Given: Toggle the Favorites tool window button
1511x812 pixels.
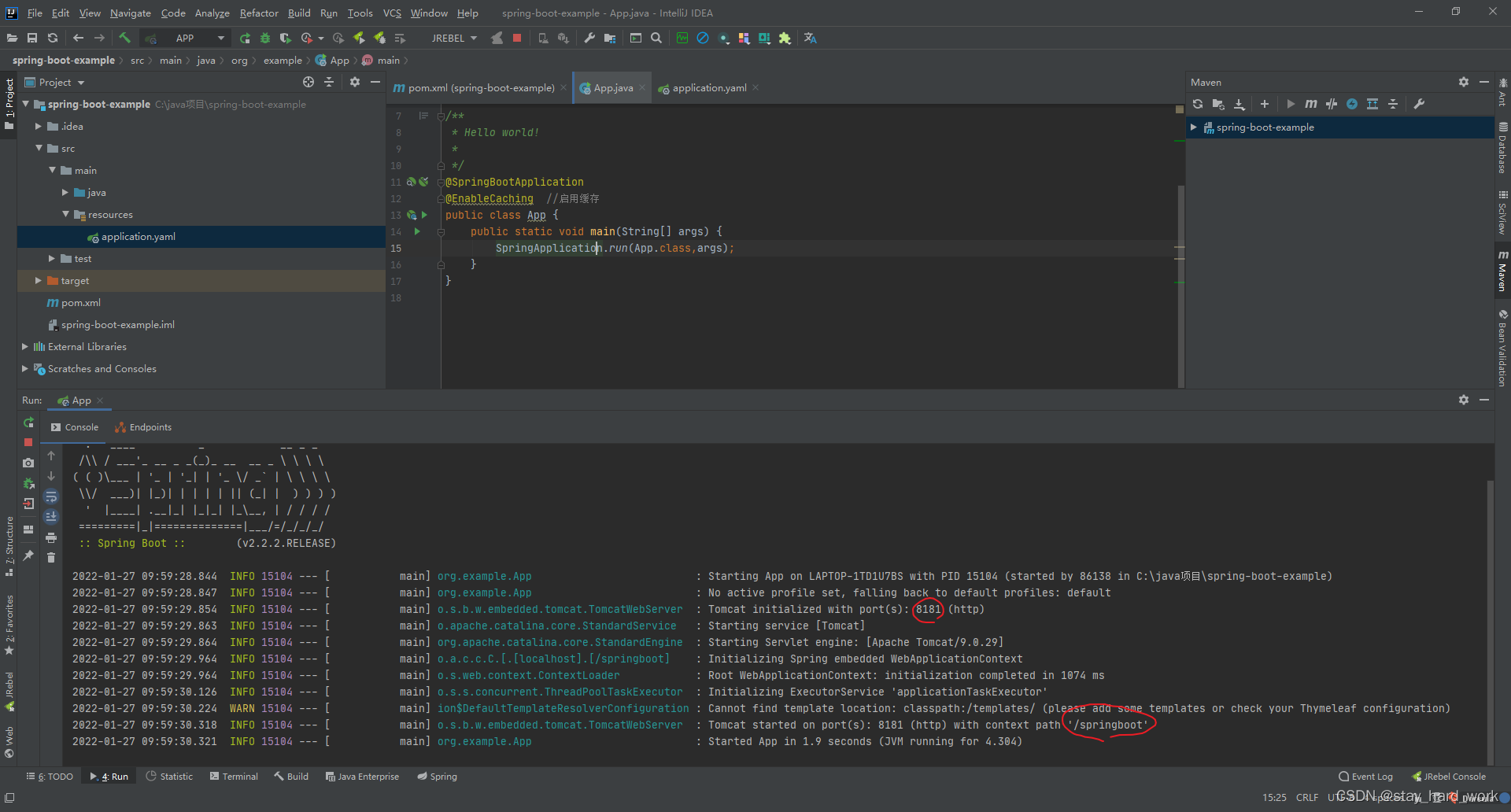Looking at the screenshot, I should point(9,626).
